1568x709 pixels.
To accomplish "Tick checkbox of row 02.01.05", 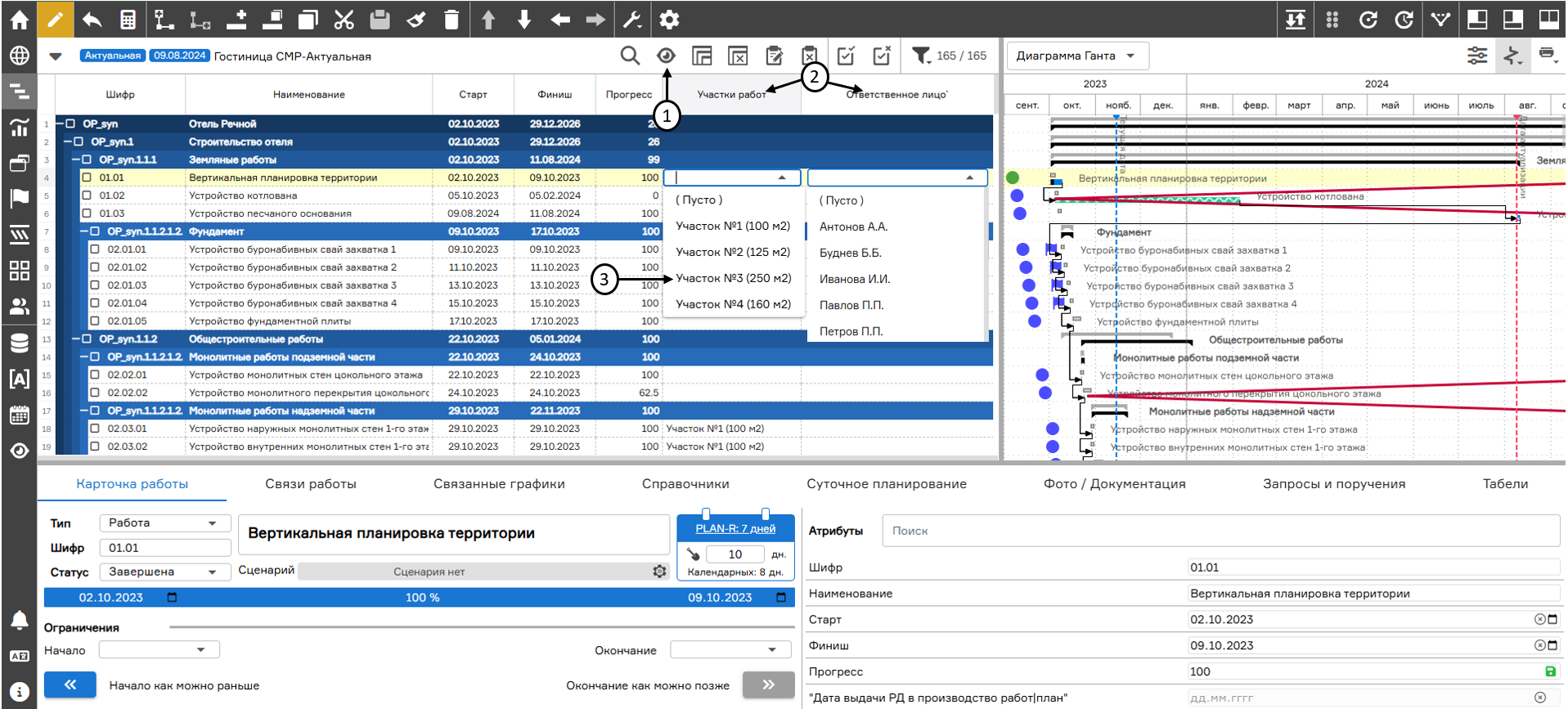I will coord(95,321).
